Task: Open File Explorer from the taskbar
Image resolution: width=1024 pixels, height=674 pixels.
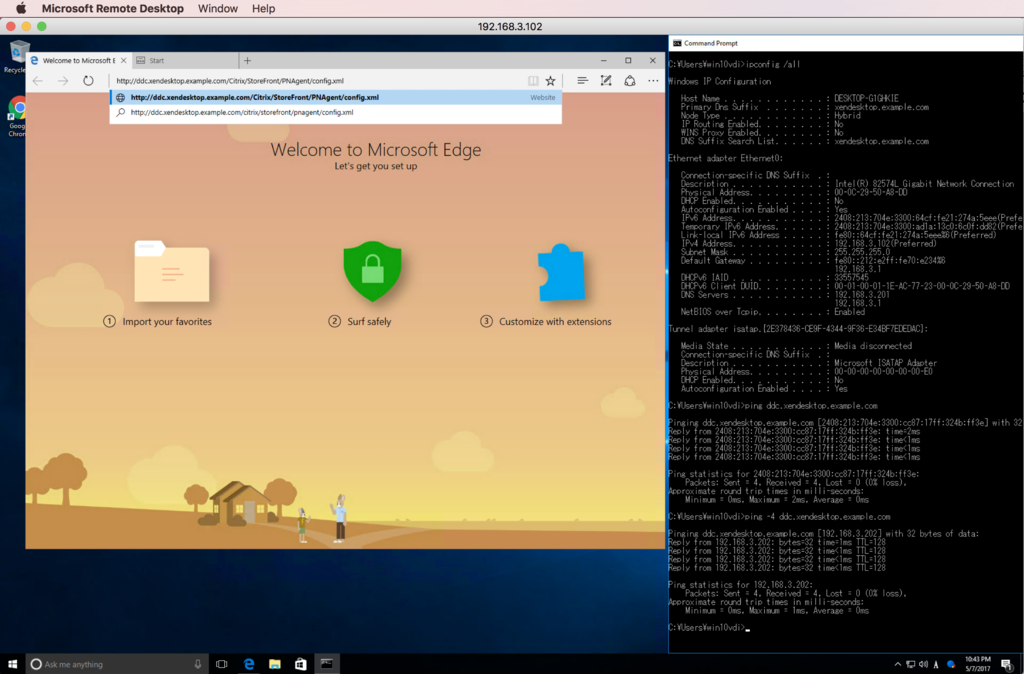Action: pyautogui.click(x=275, y=664)
